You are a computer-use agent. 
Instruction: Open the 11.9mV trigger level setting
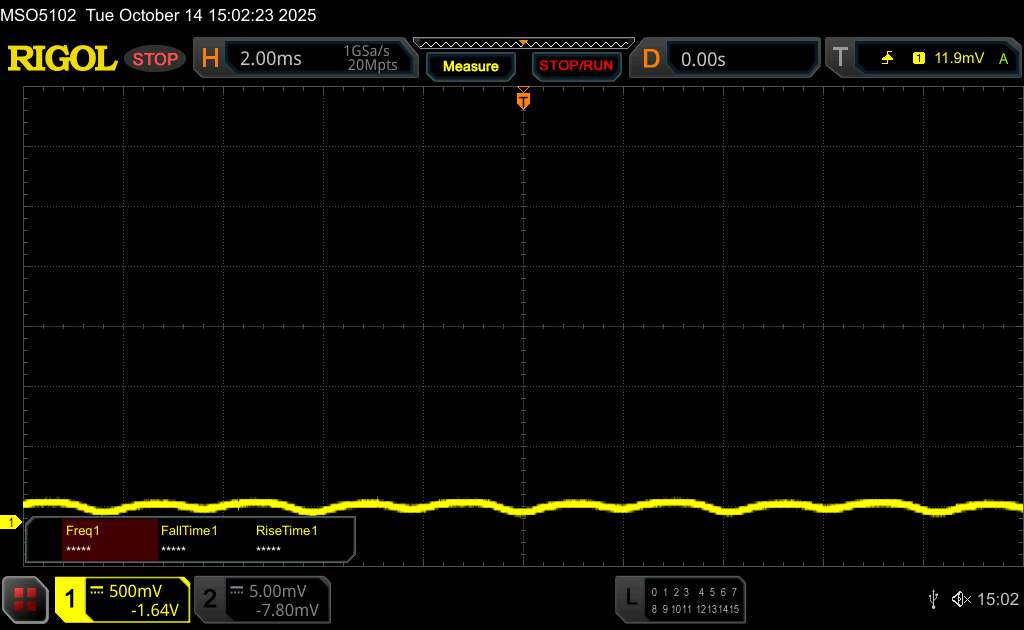[958, 59]
